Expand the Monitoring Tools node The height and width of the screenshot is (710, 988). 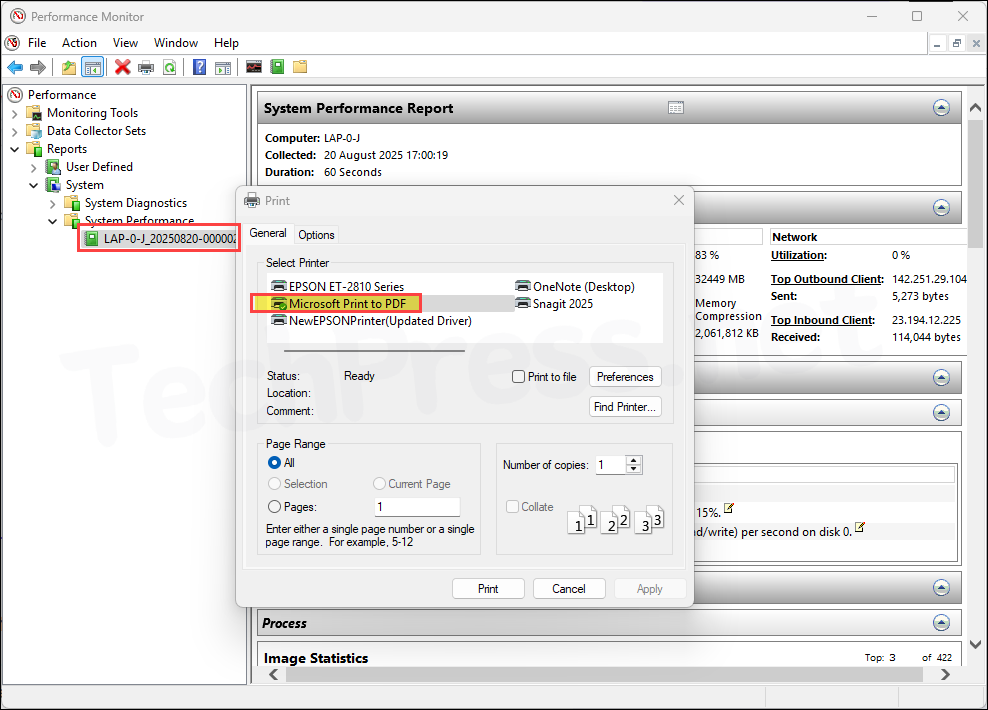coord(14,114)
